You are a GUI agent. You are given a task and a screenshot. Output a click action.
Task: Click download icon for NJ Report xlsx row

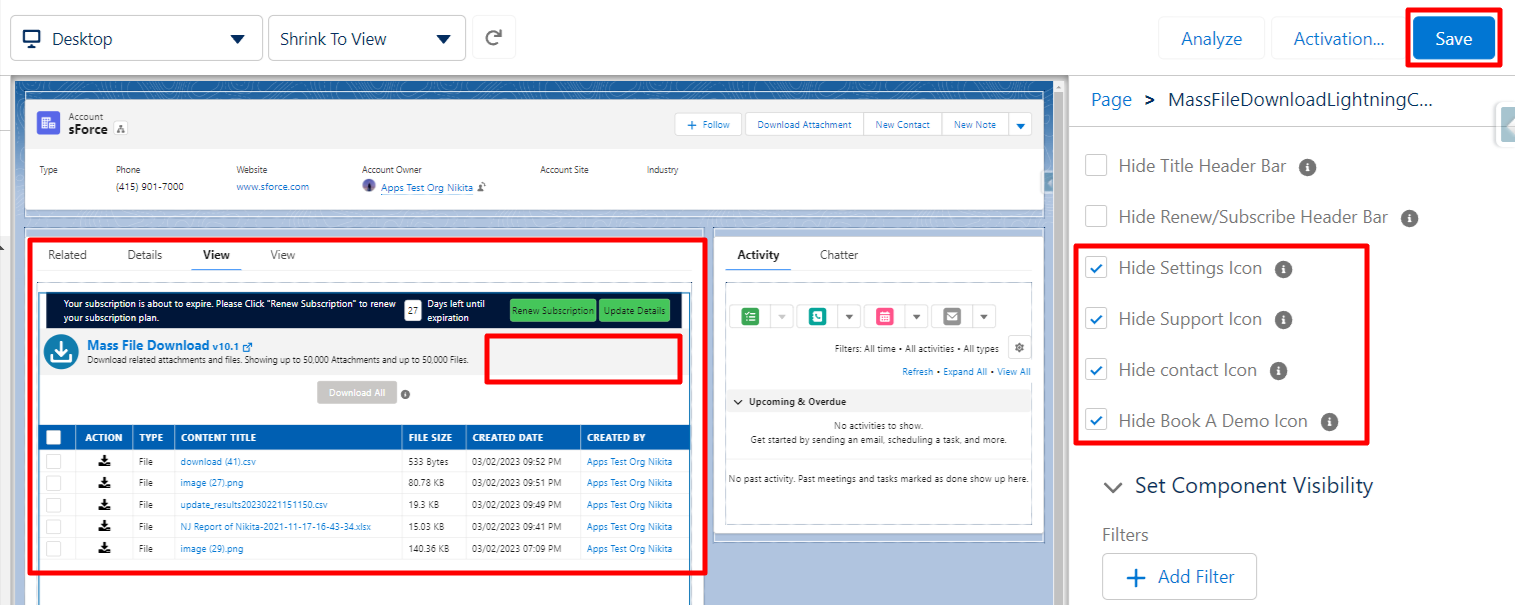pyautogui.click(x=104, y=527)
